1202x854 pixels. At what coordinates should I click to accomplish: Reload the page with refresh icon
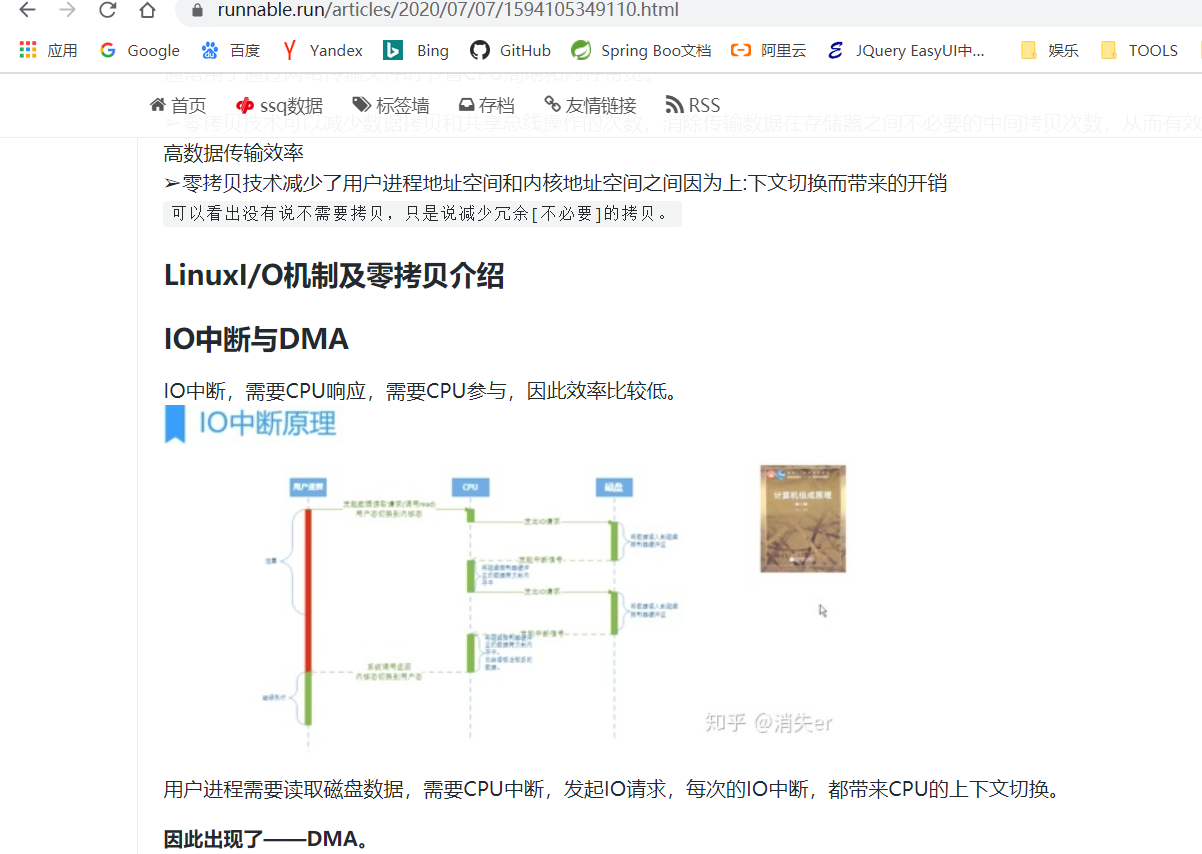(x=107, y=10)
